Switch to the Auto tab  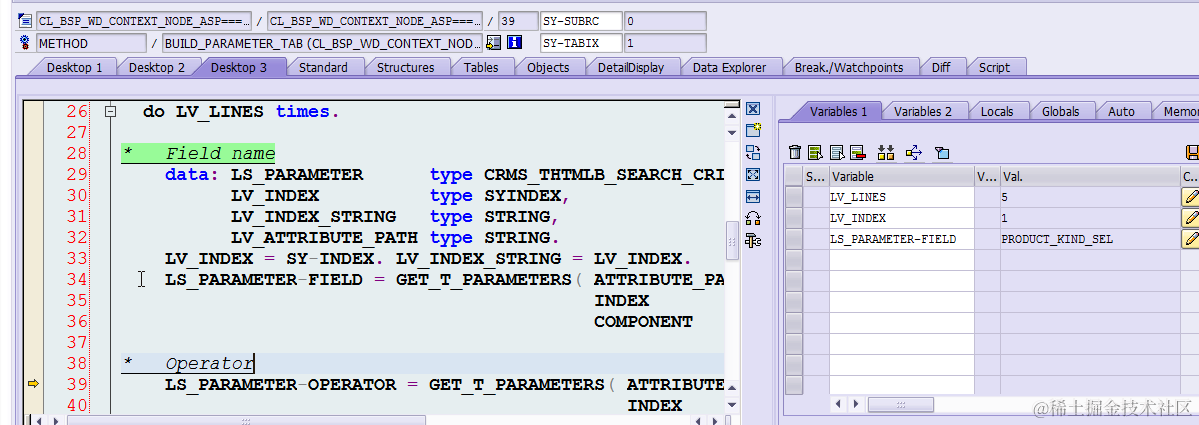click(1121, 111)
